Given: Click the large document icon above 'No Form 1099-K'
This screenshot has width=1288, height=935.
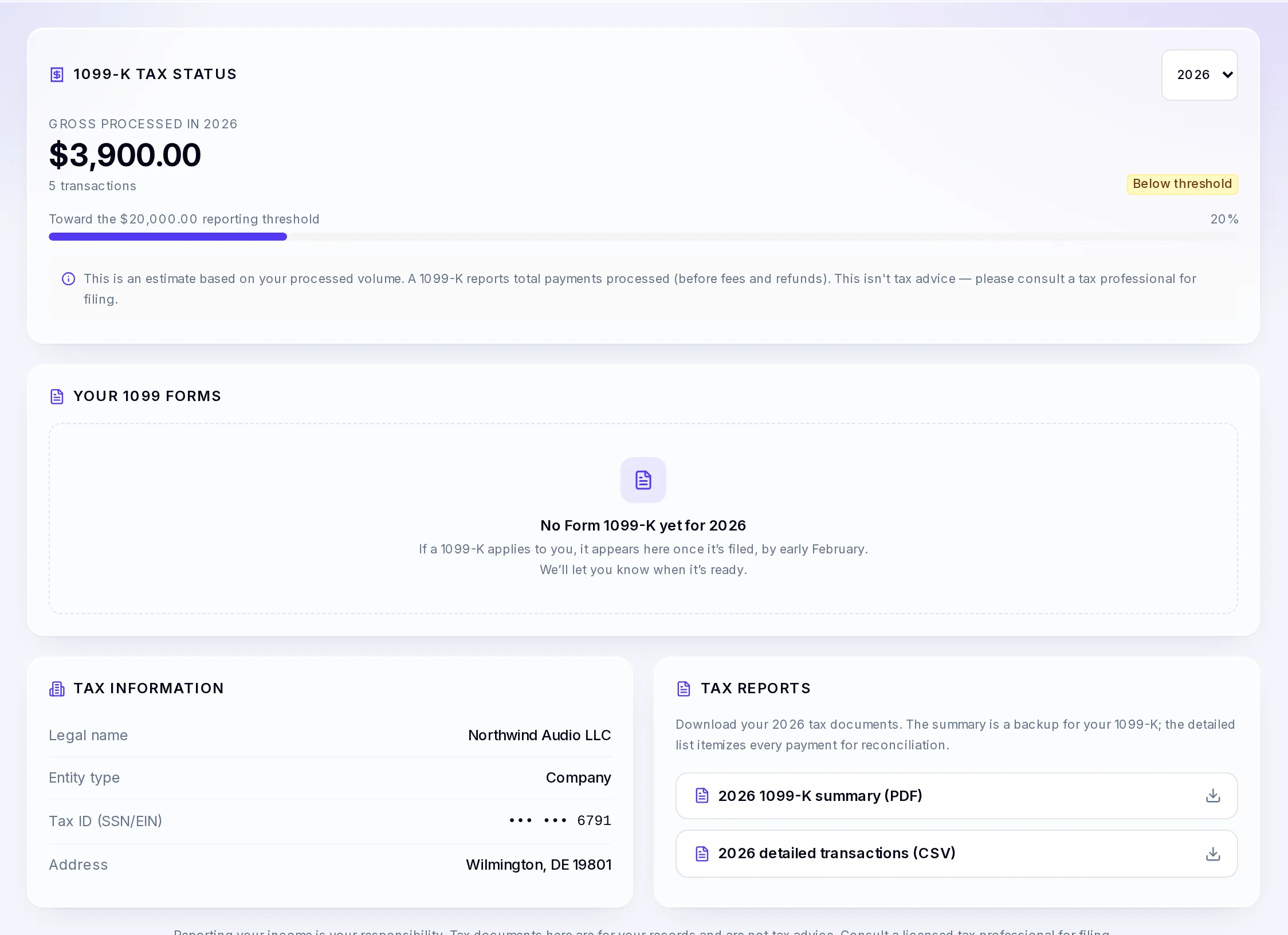Looking at the screenshot, I should tap(643, 480).
